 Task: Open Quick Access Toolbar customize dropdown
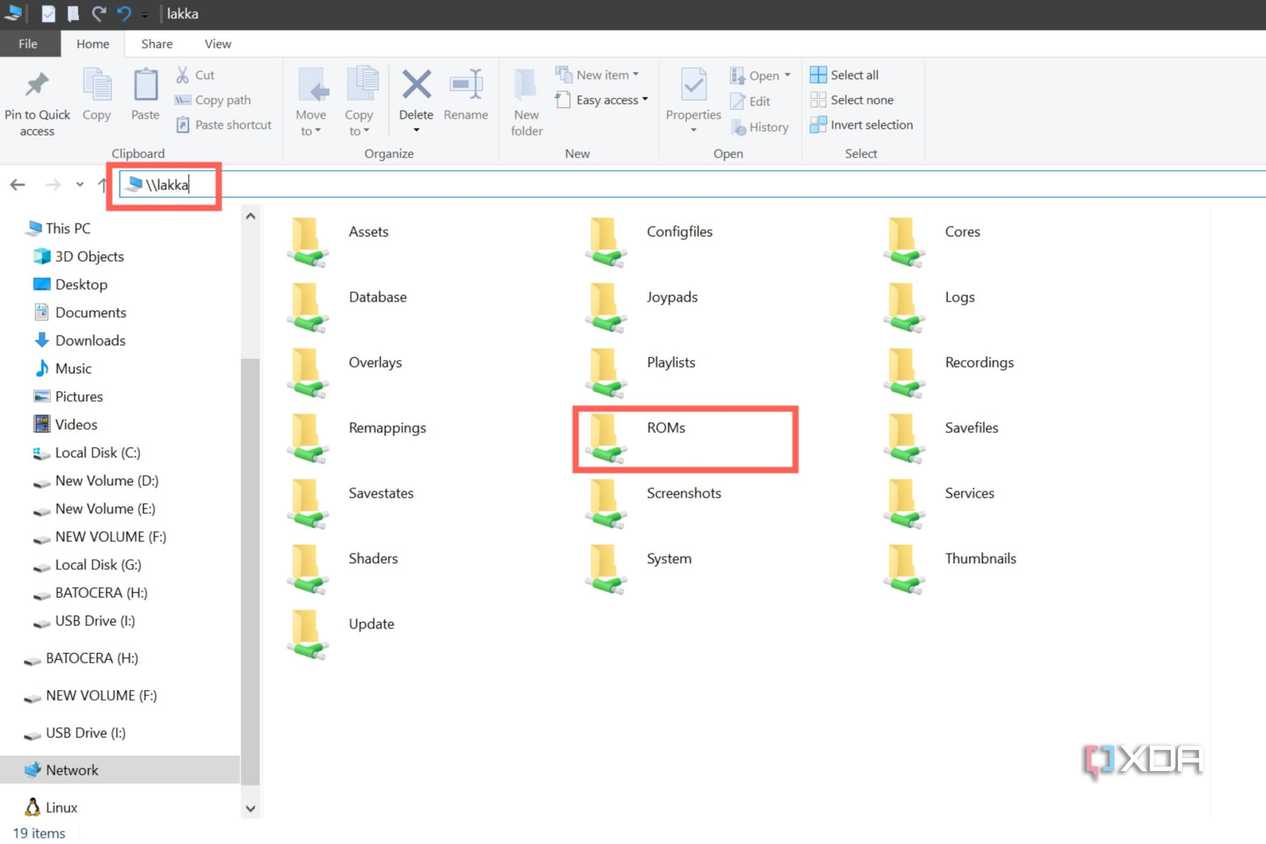point(146,15)
